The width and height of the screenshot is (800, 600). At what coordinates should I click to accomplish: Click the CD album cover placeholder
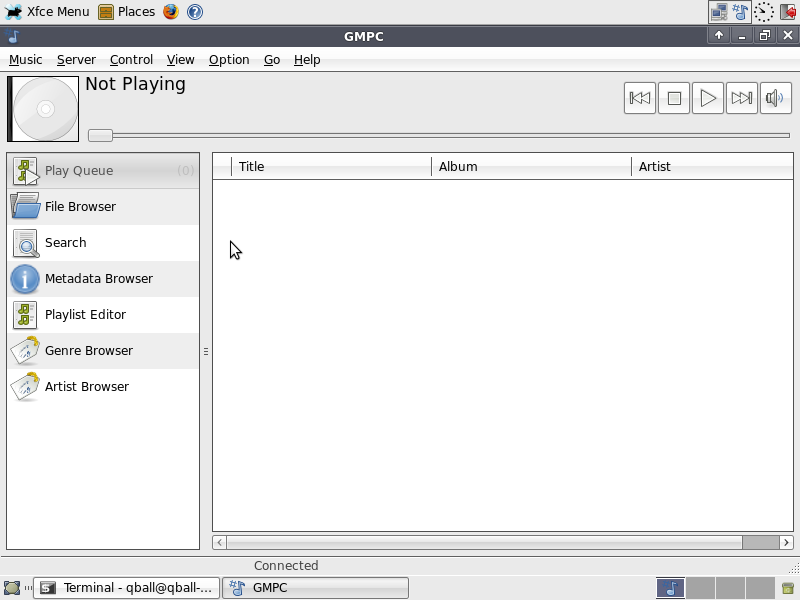43,109
